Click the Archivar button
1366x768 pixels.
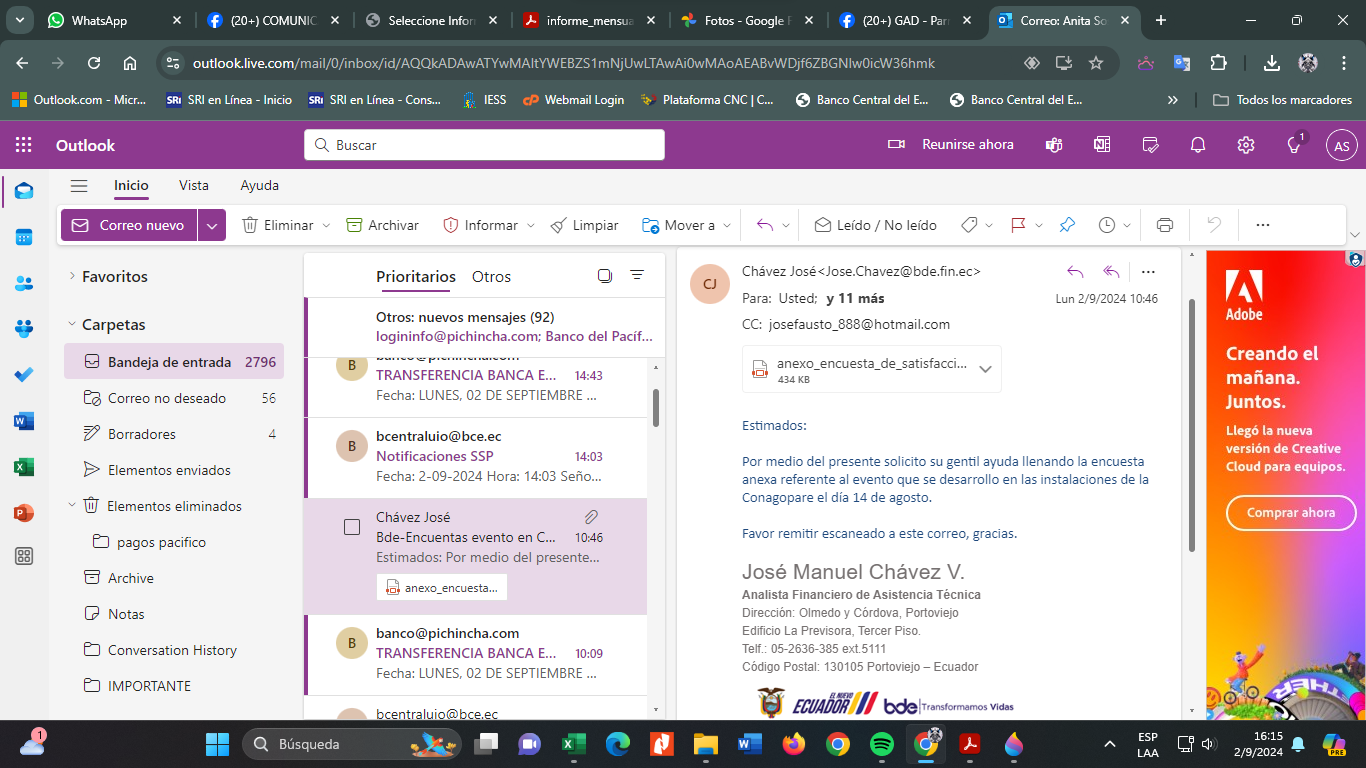click(x=382, y=225)
